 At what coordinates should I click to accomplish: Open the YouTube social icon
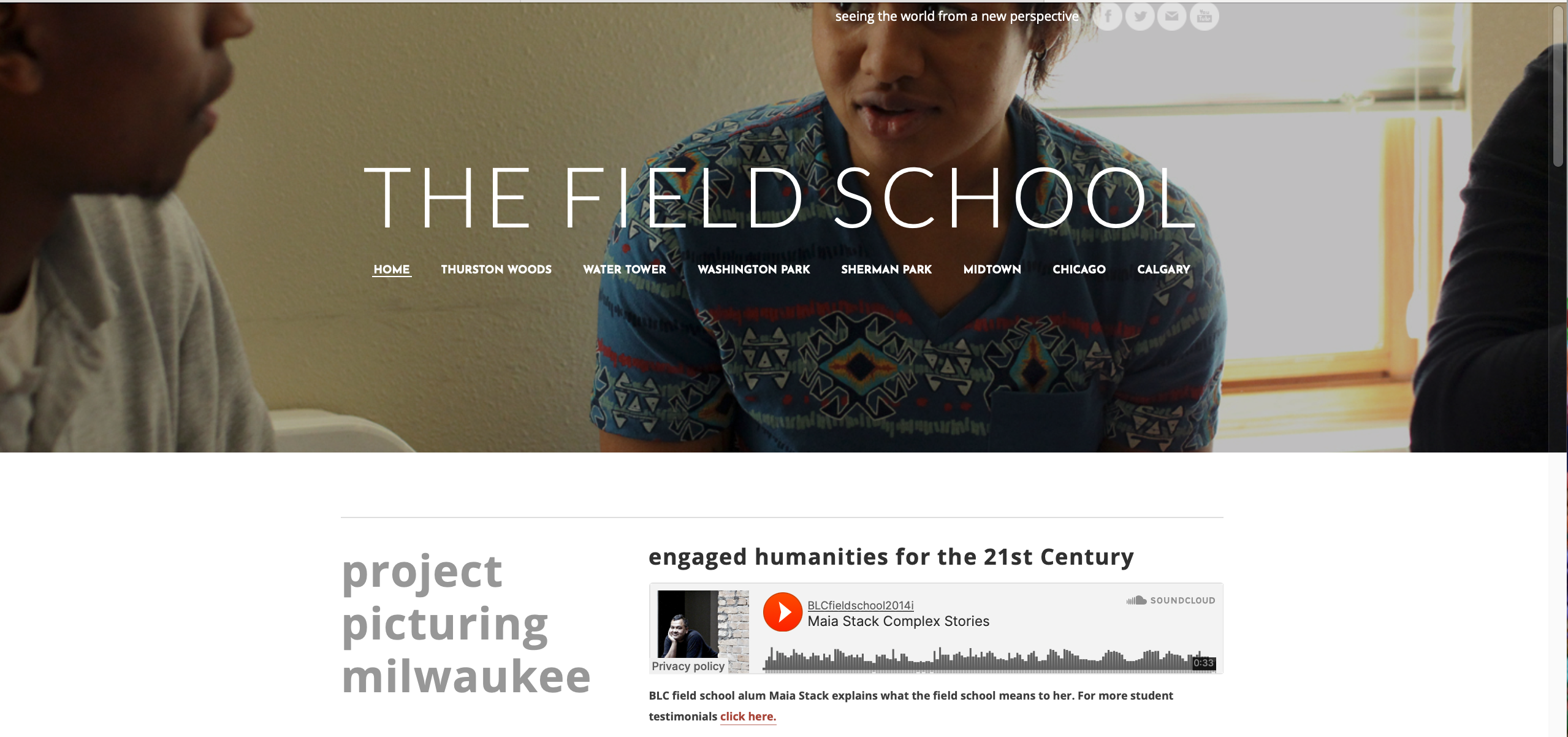point(1204,17)
